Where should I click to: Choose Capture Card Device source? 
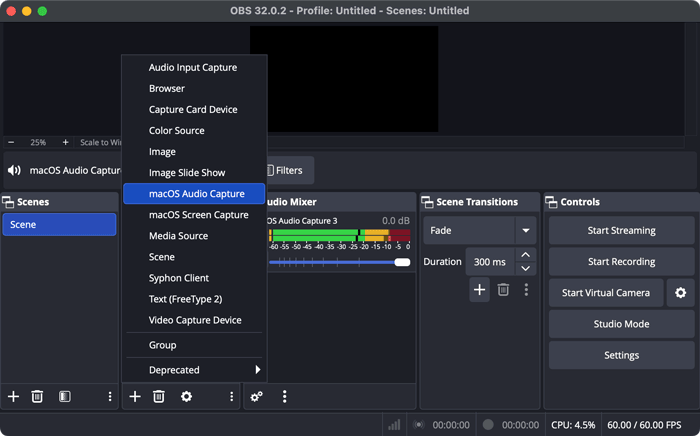click(194, 109)
